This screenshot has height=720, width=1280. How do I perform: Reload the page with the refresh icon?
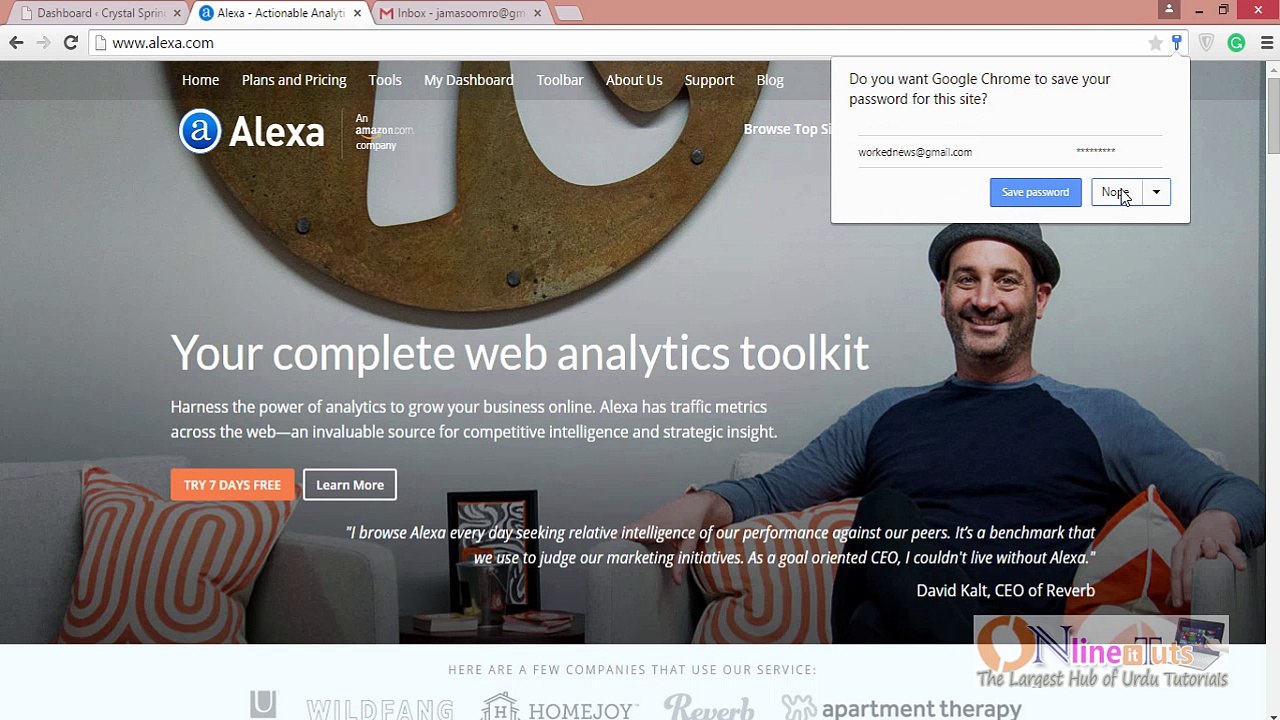(x=71, y=43)
